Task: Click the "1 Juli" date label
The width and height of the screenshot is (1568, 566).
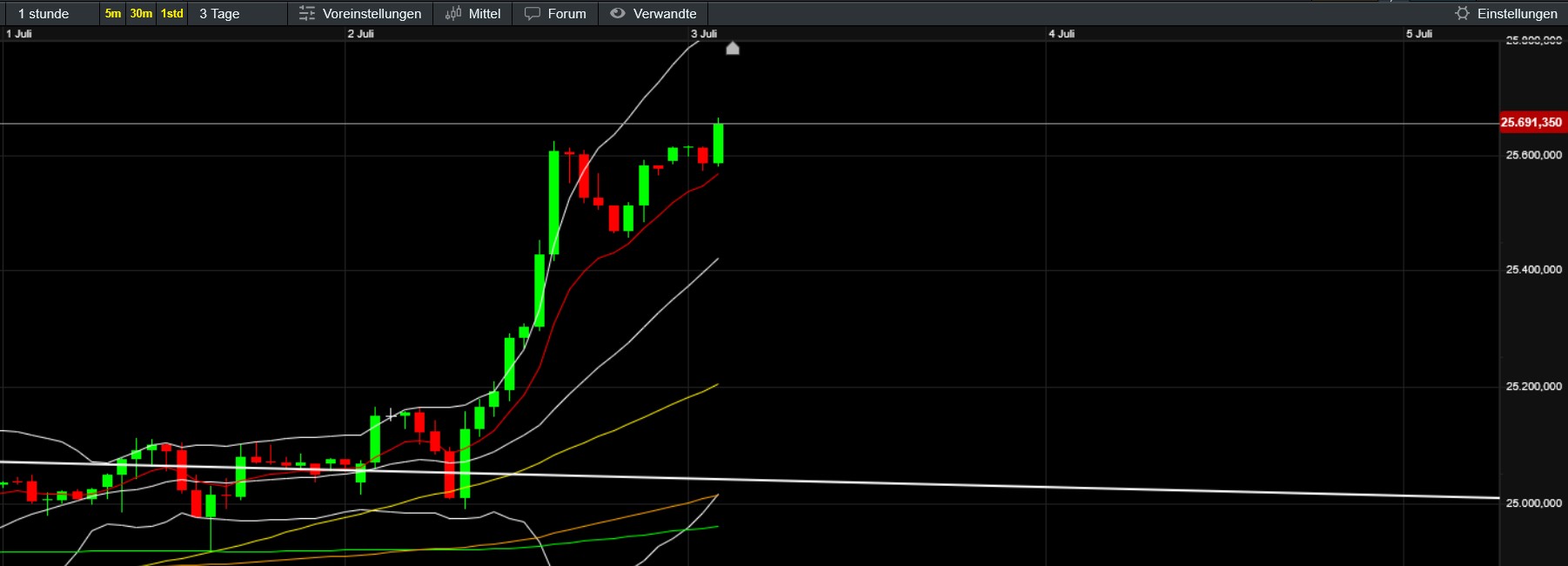Action: click(19, 34)
